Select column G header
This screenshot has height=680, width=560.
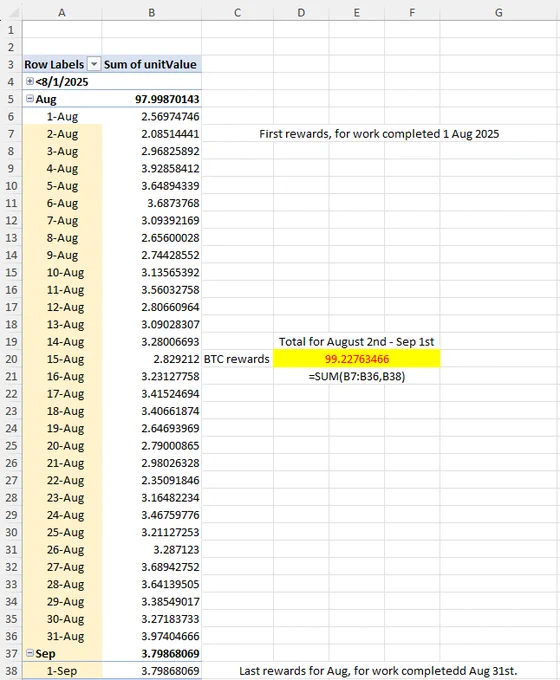pos(499,13)
